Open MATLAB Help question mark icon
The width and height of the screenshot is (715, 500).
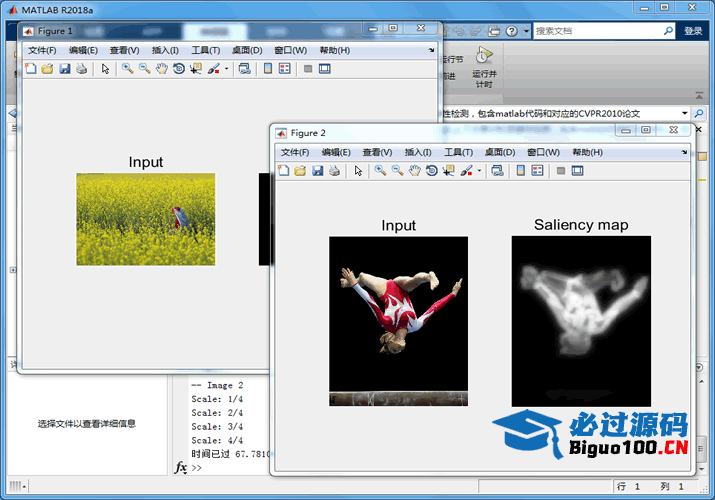tap(512, 31)
